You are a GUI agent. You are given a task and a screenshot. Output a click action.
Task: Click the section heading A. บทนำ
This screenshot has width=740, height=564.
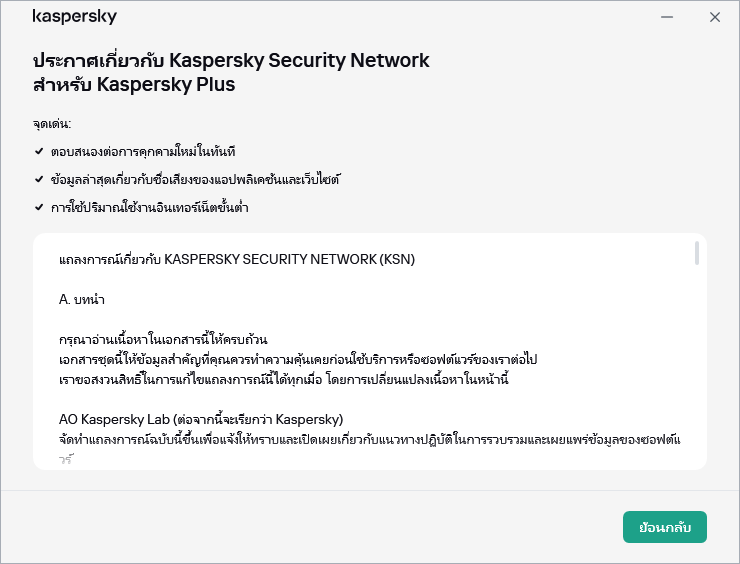click(x=83, y=299)
